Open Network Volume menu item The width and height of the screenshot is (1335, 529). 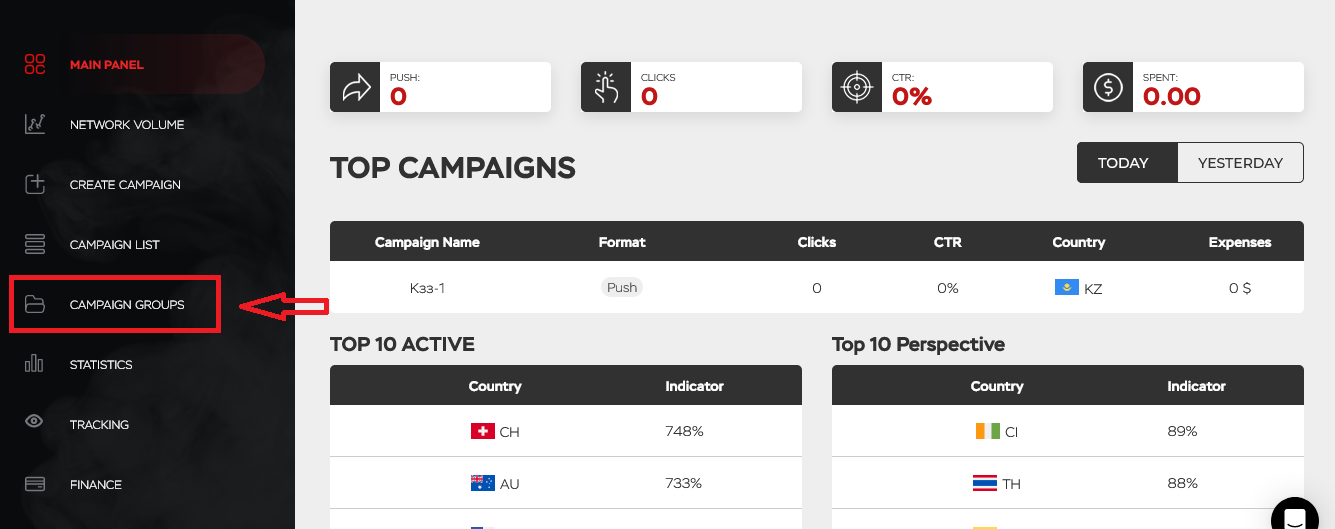click(x=127, y=125)
